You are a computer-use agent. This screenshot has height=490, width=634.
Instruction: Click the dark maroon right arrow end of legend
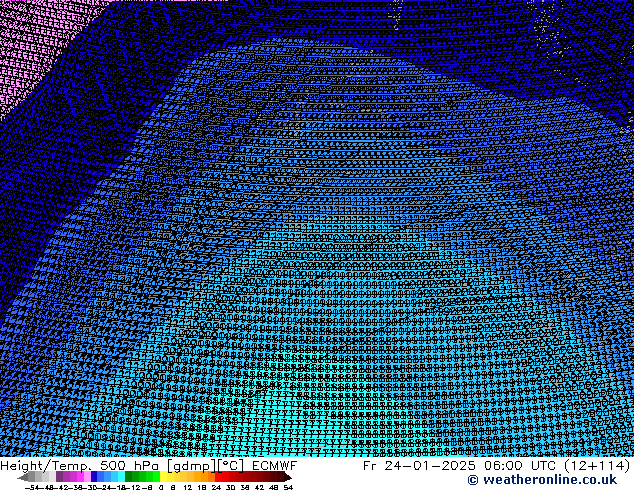click(x=288, y=477)
